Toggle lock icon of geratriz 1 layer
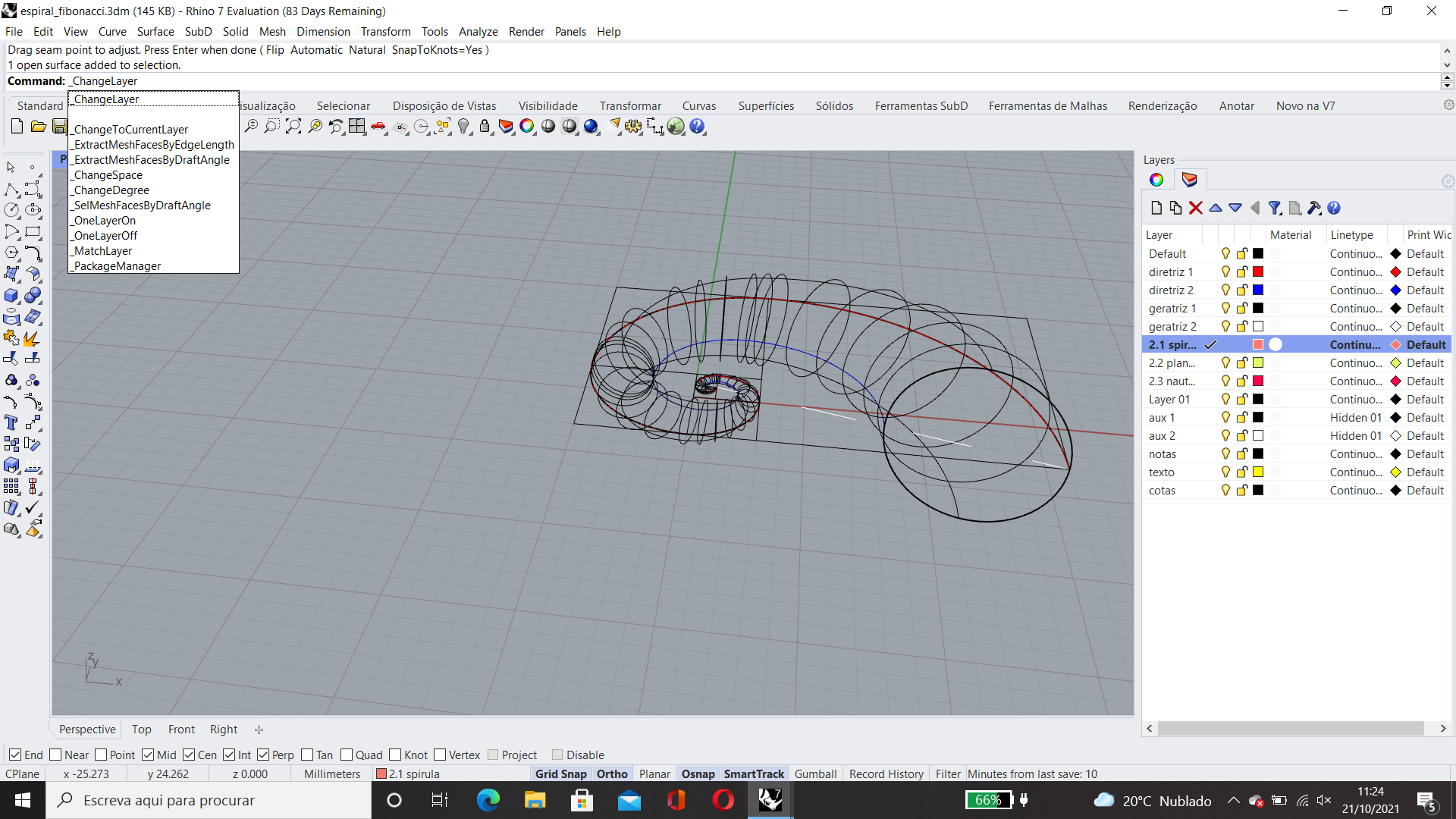The height and width of the screenshot is (819, 1456). (1242, 308)
